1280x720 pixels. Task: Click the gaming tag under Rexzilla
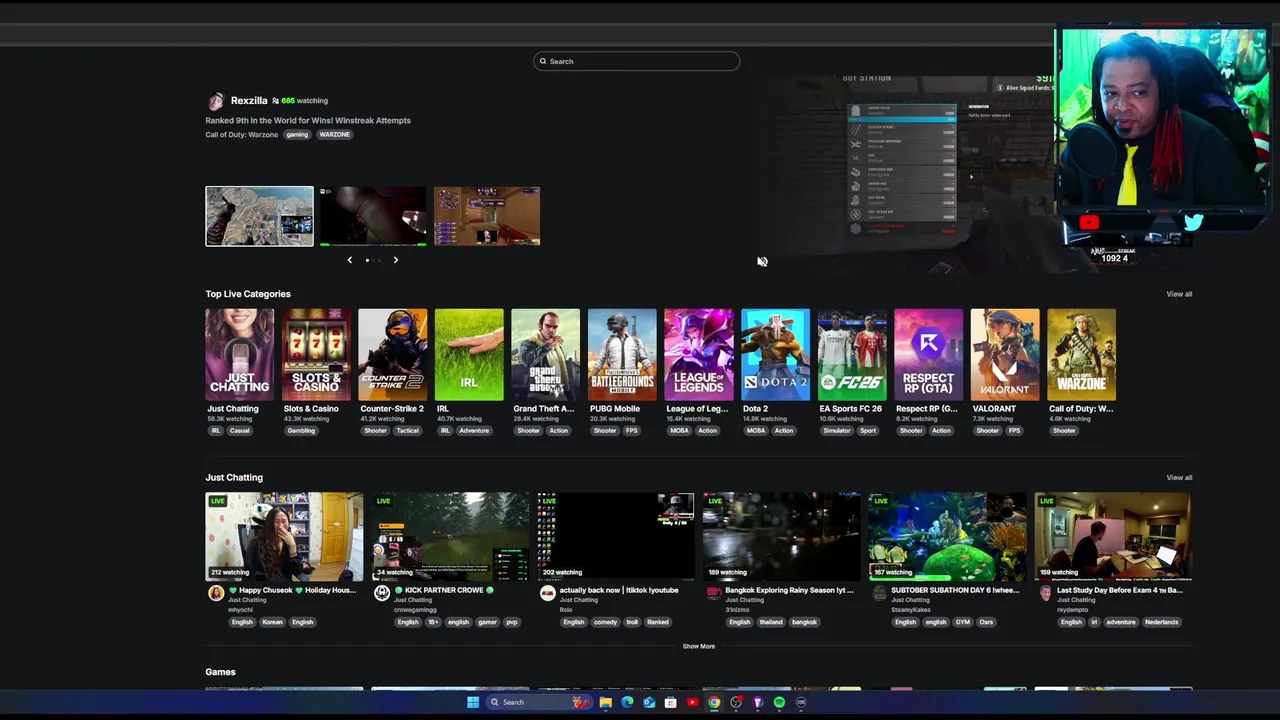(x=297, y=135)
